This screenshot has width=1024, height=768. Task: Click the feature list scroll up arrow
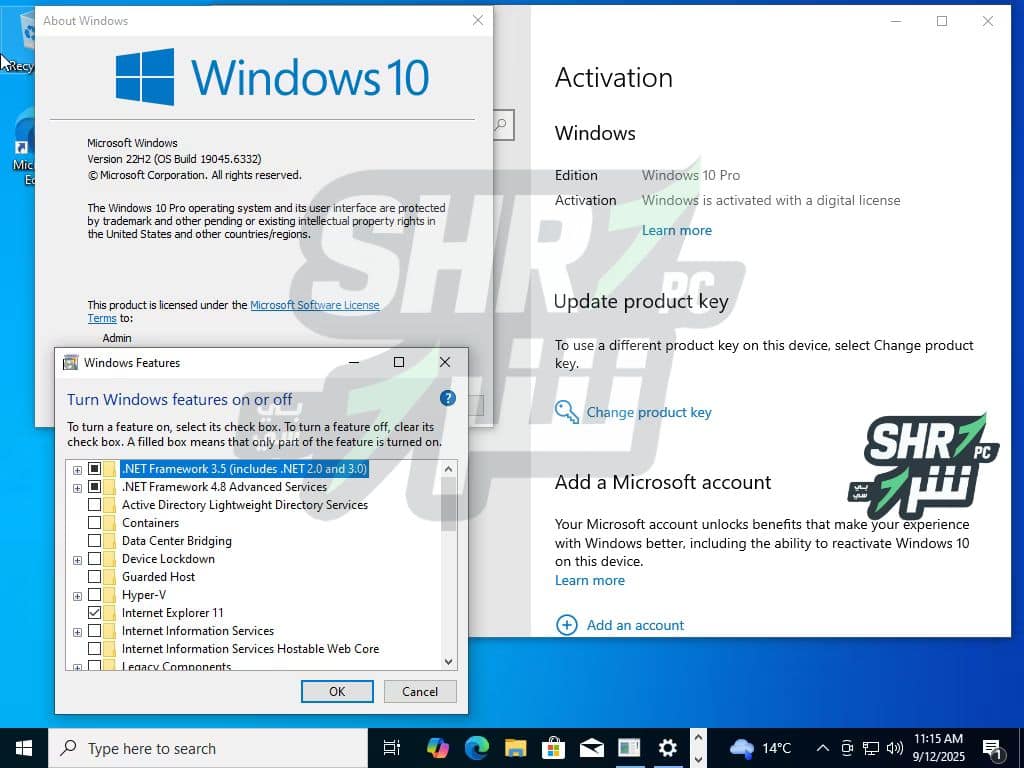tap(449, 469)
